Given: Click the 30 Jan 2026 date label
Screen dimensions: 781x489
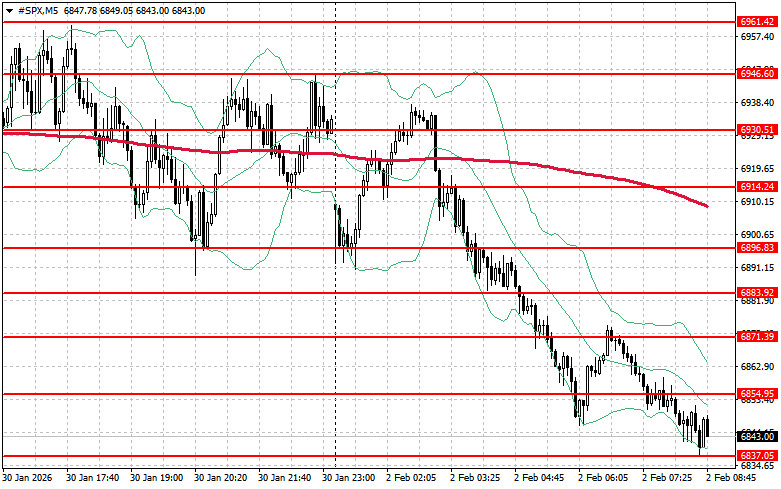Looking at the screenshot, I should (29, 479).
